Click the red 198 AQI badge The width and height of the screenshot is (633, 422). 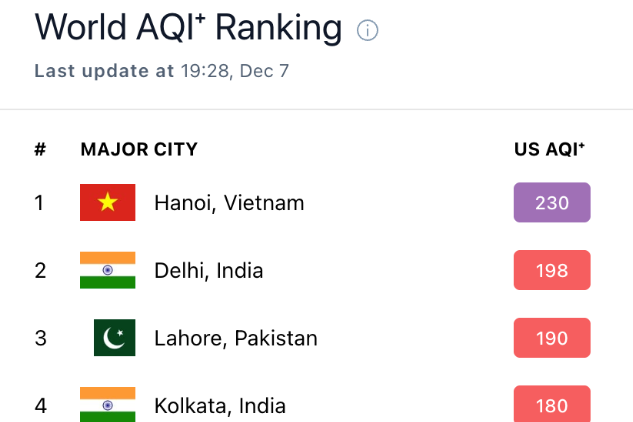552,270
